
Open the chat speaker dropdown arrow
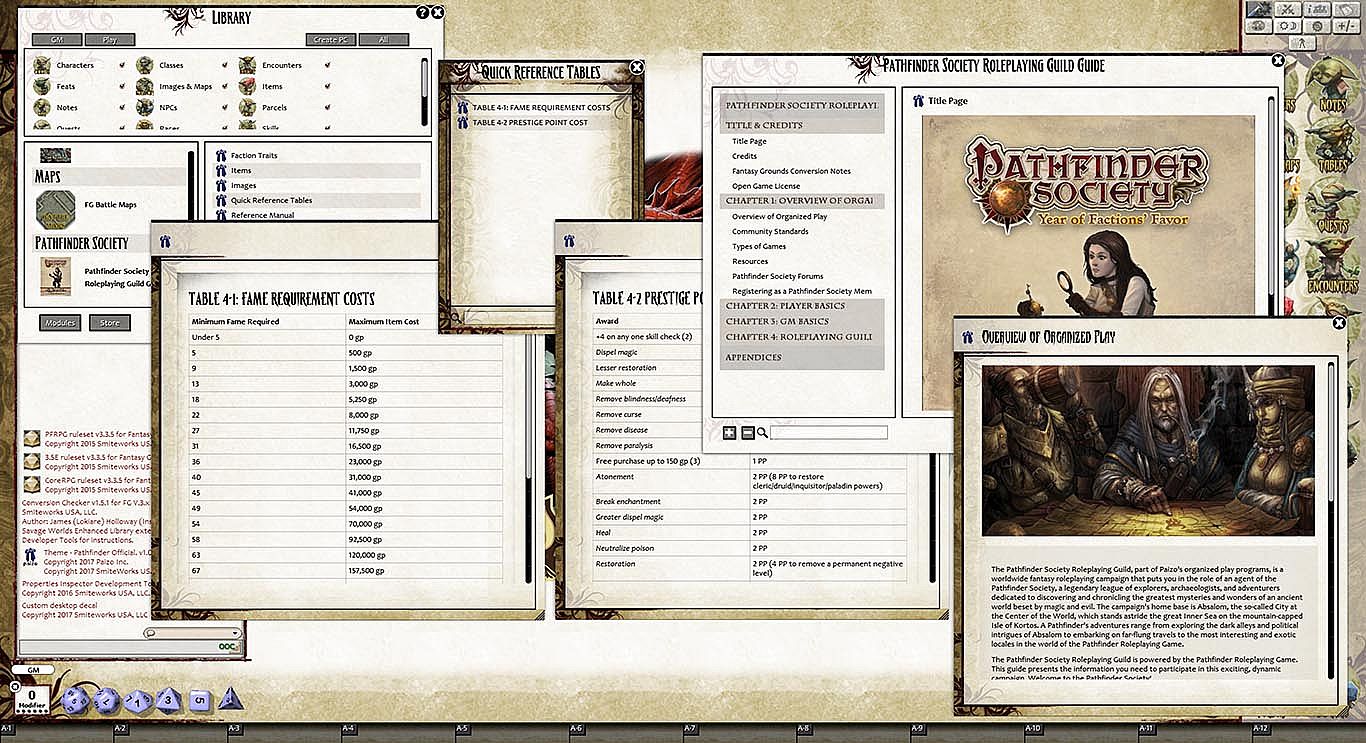[x=236, y=633]
